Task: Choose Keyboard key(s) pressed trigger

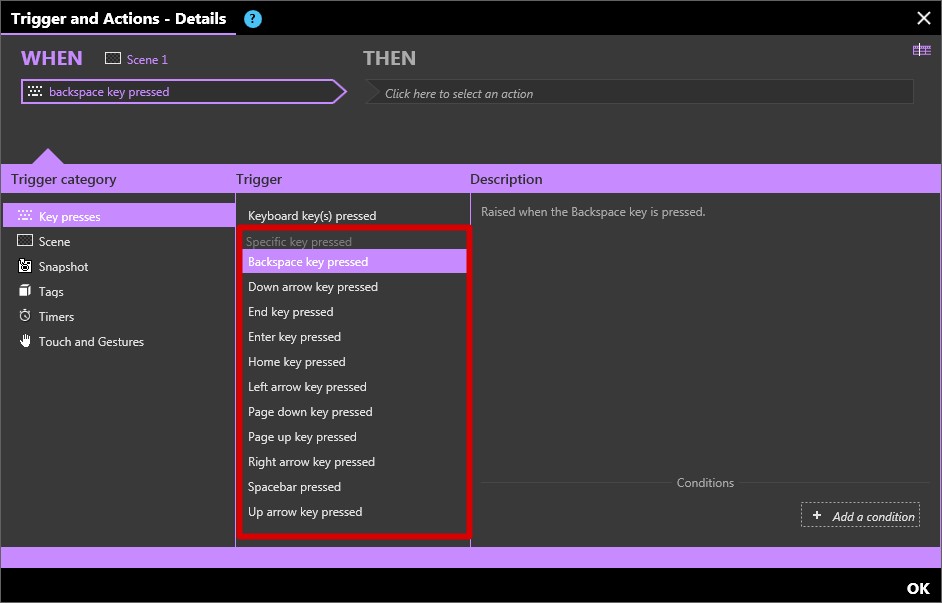Action: click(x=312, y=216)
